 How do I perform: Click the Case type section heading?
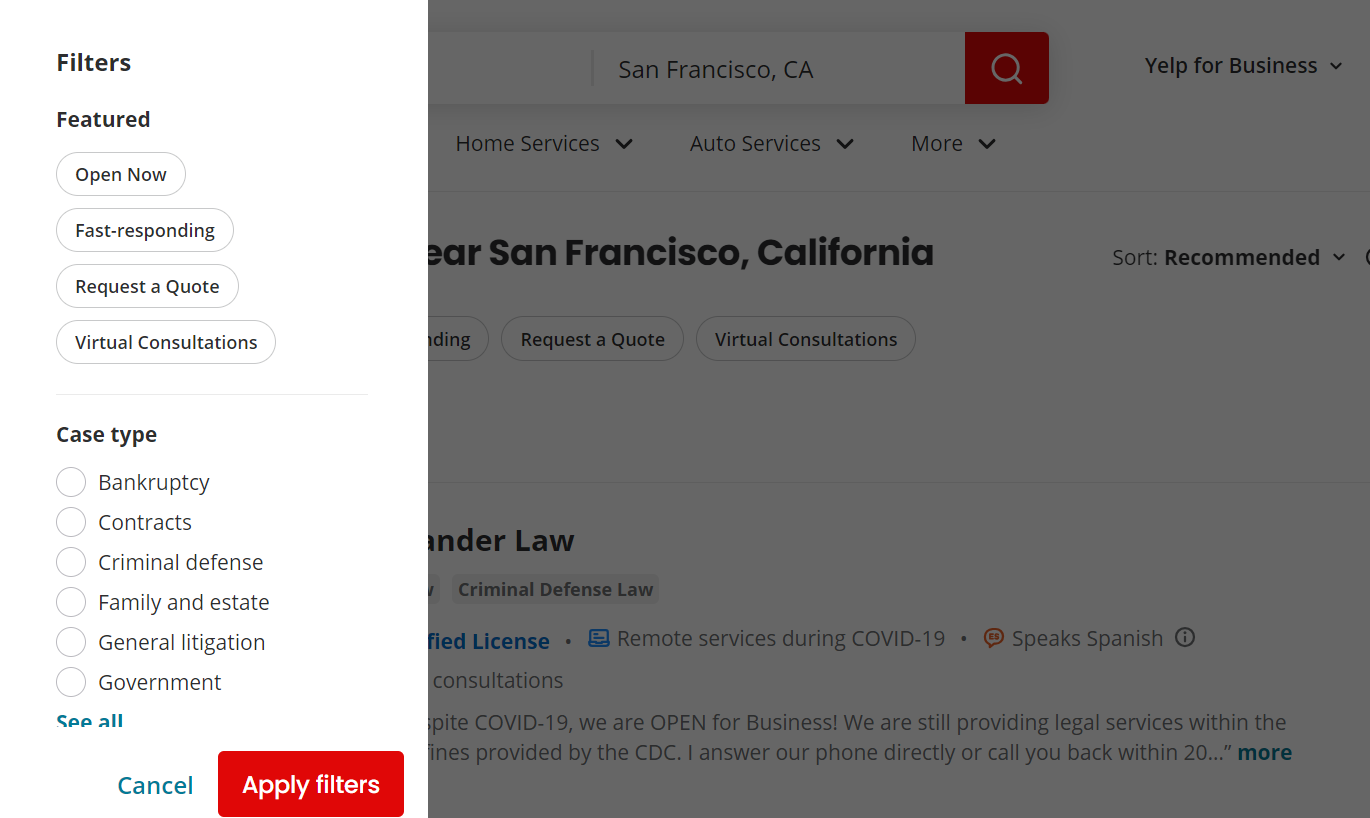tap(107, 434)
